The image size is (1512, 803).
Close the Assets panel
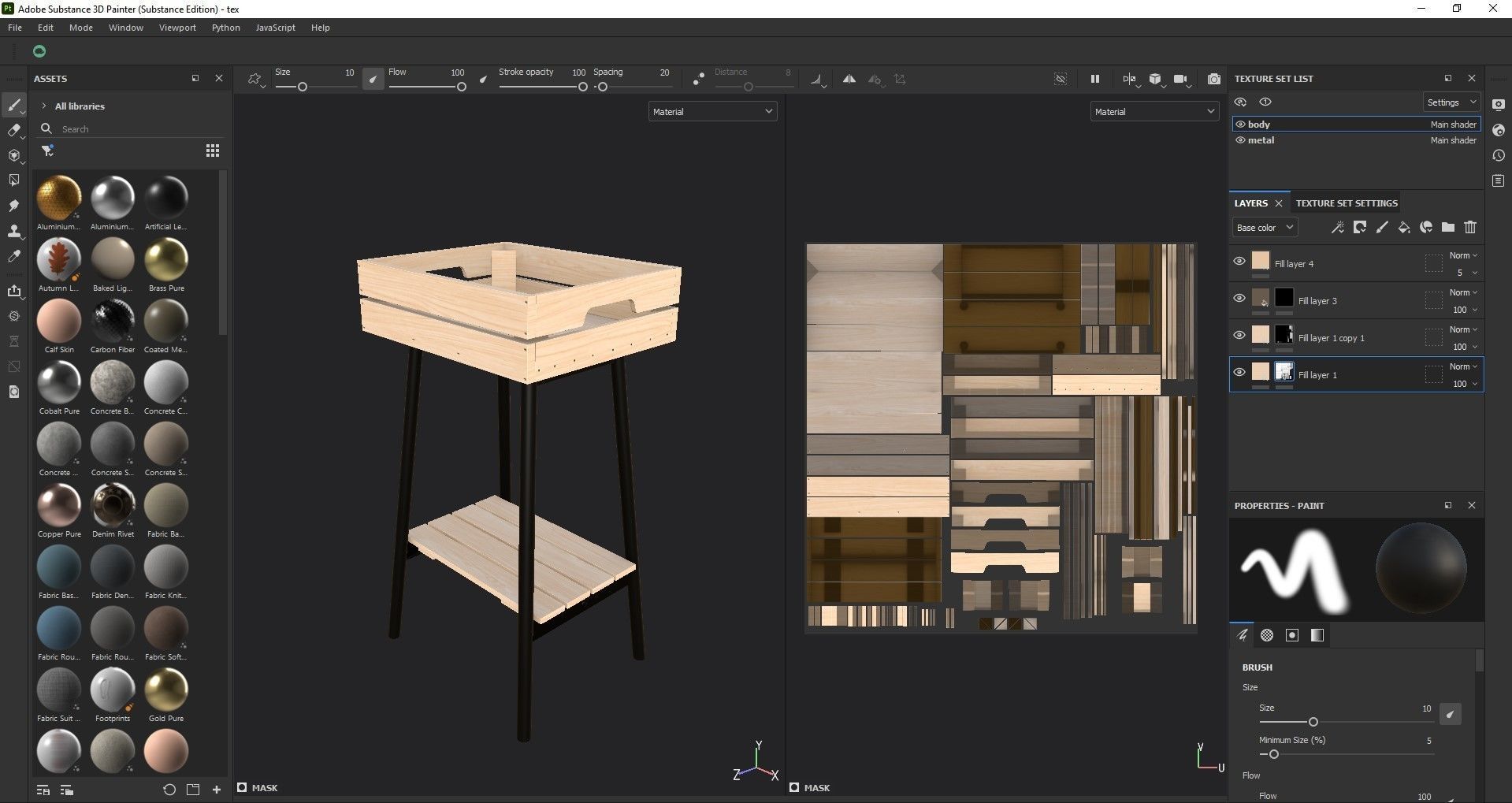pos(219,78)
